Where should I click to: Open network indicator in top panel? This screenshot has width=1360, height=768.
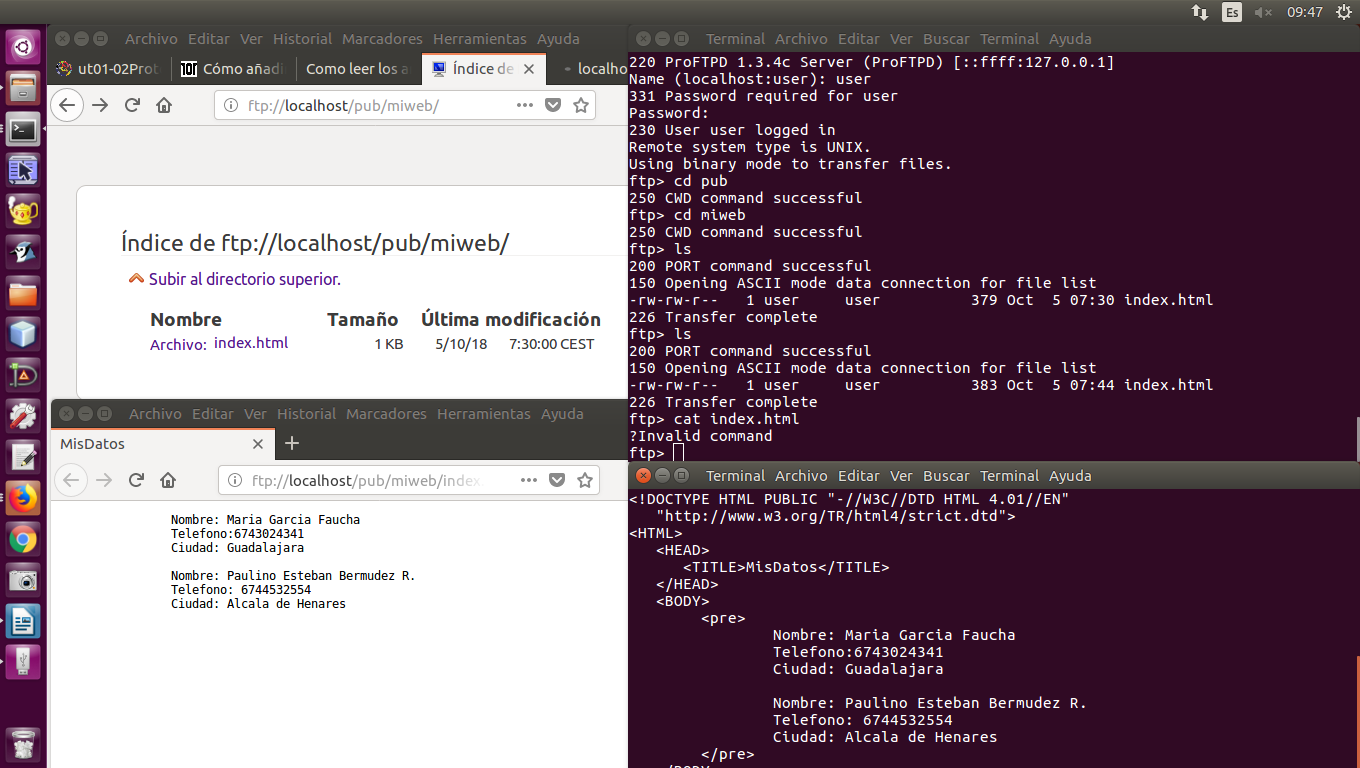click(1200, 12)
